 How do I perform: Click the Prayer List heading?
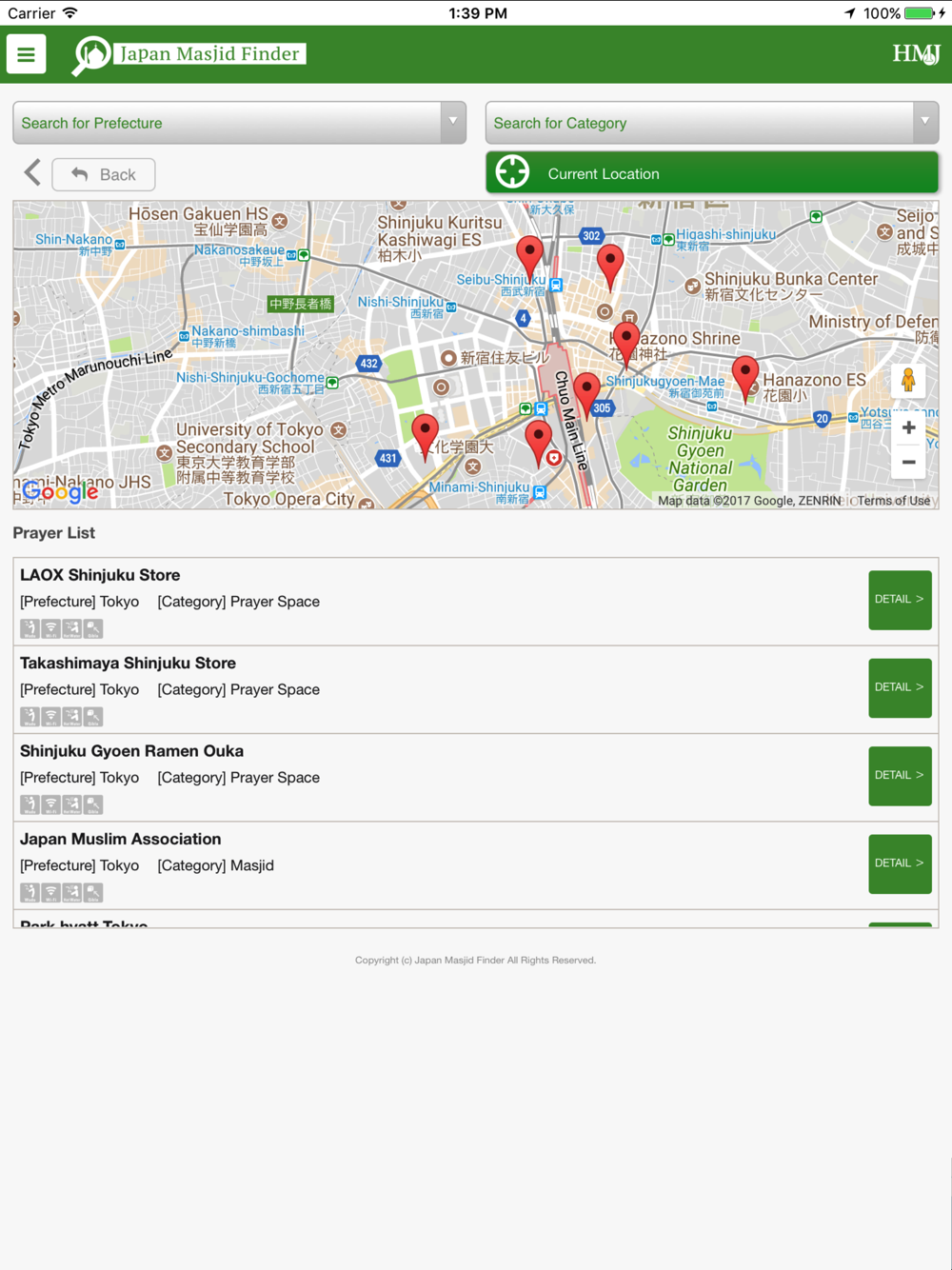click(54, 533)
